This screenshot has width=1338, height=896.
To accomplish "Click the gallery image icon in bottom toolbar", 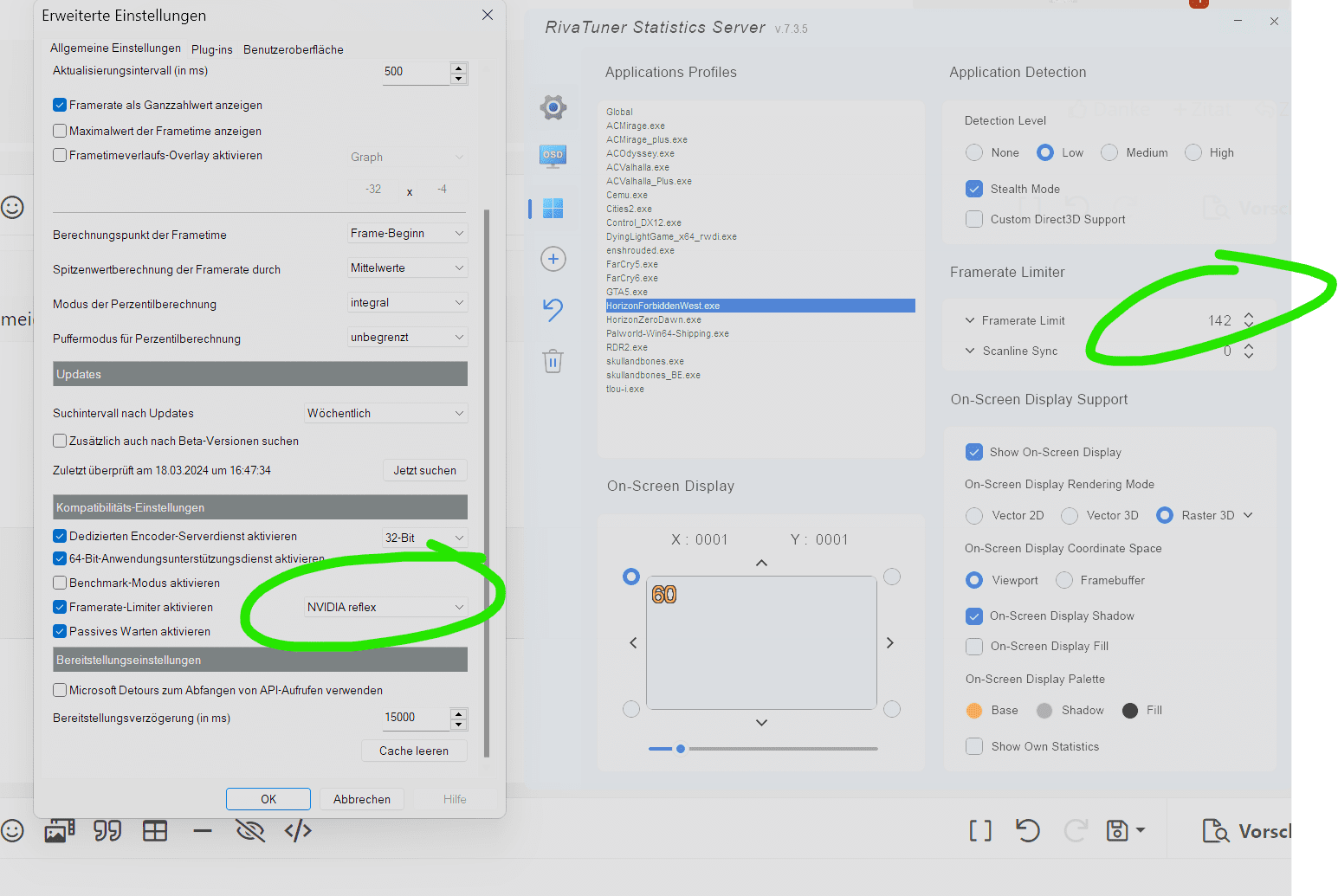I will pyautogui.click(x=60, y=831).
